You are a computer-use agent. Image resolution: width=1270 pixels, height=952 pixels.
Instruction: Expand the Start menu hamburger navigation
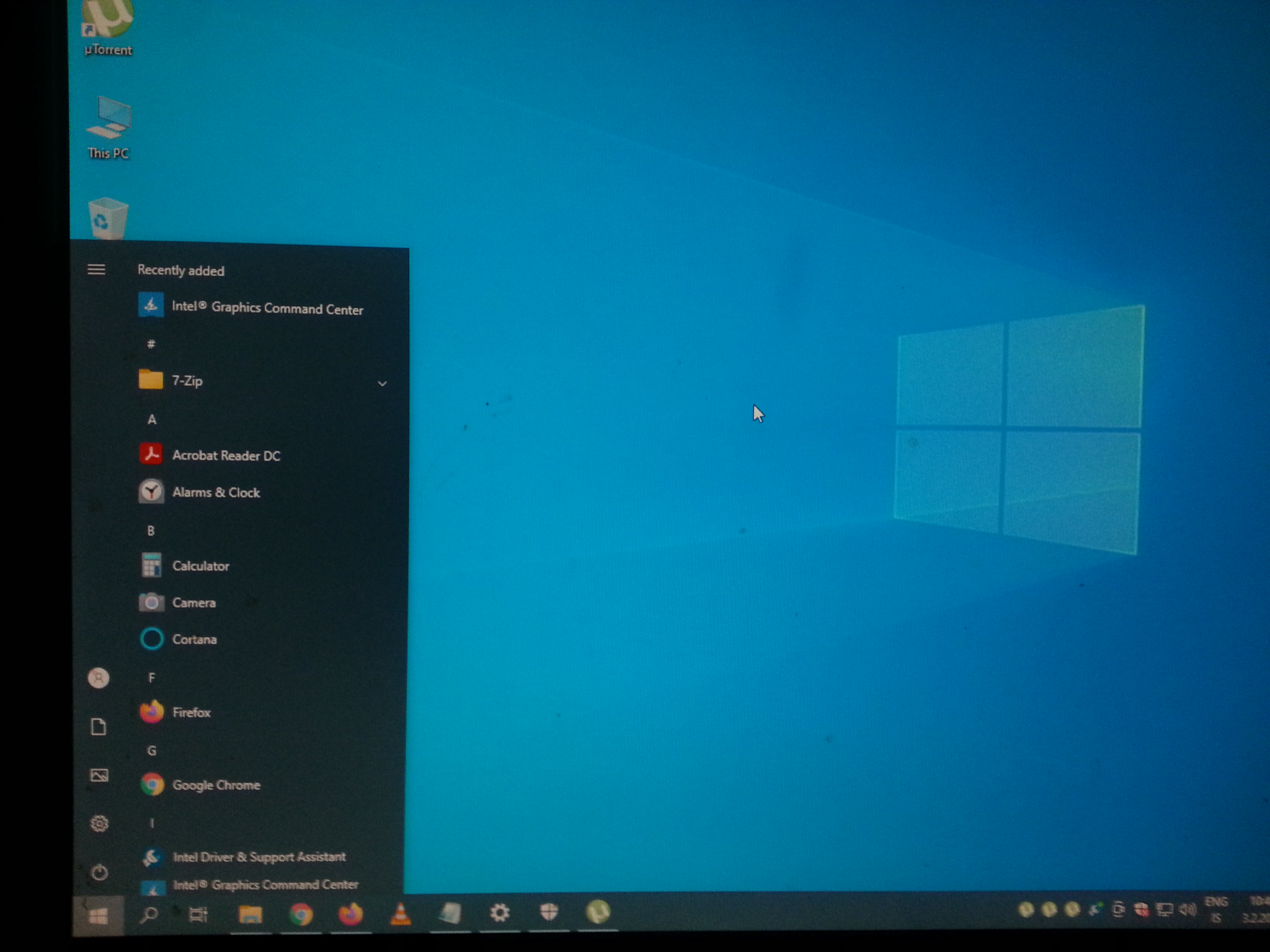point(96,270)
